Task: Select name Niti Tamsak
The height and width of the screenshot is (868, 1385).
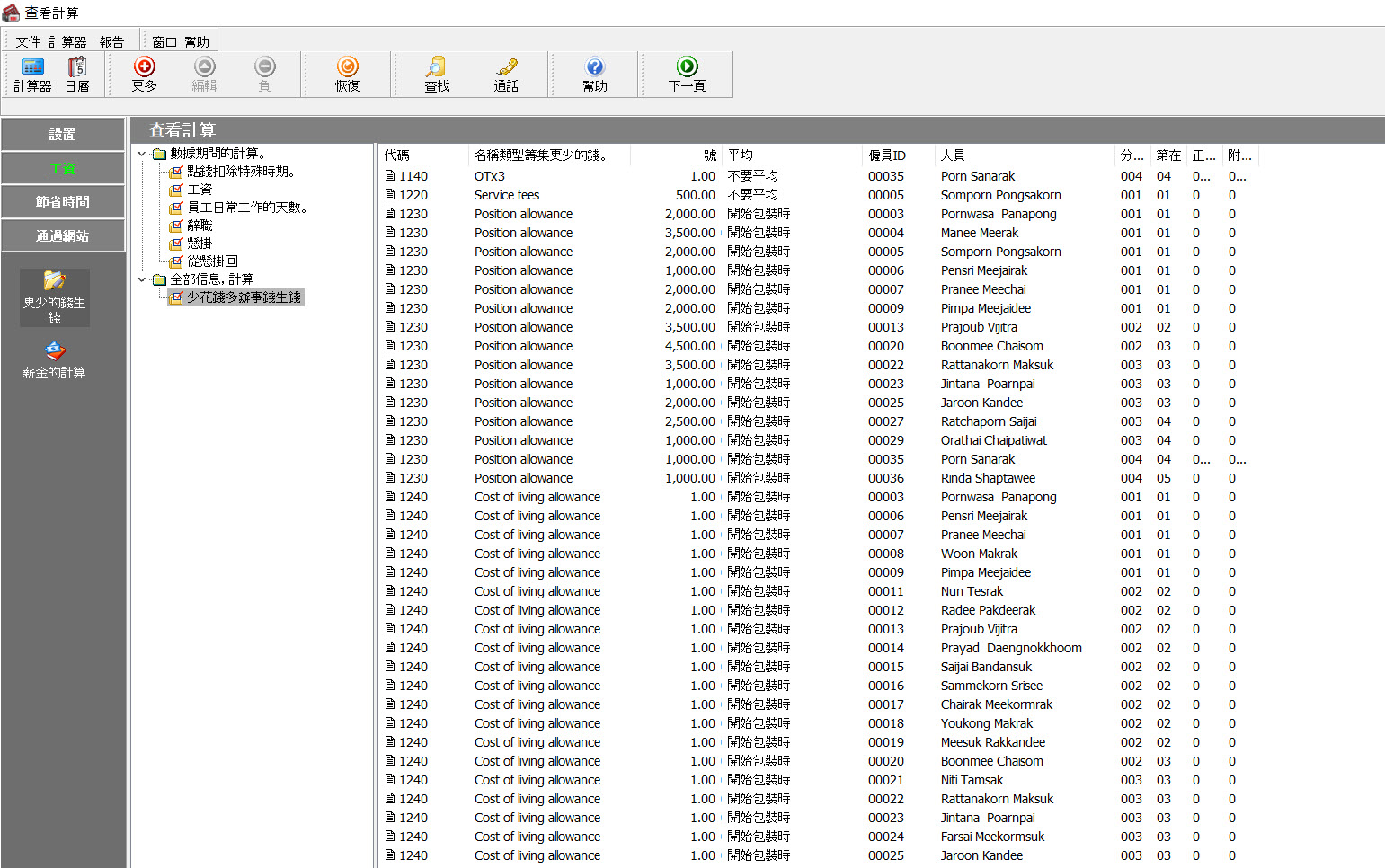Action: pos(972,780)
